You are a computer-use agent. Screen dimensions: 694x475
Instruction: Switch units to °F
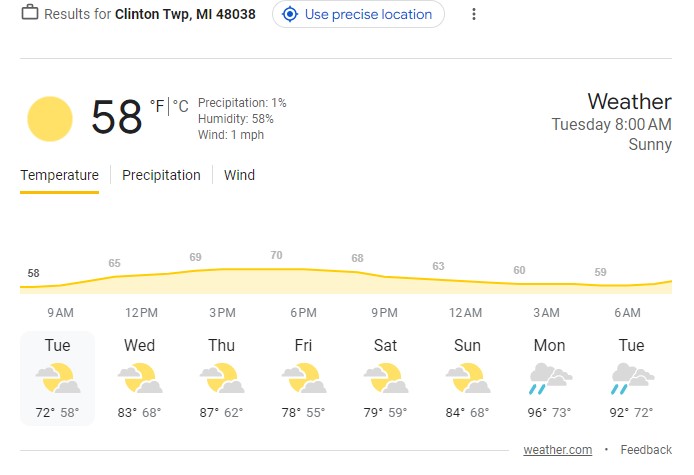(157, 106)
